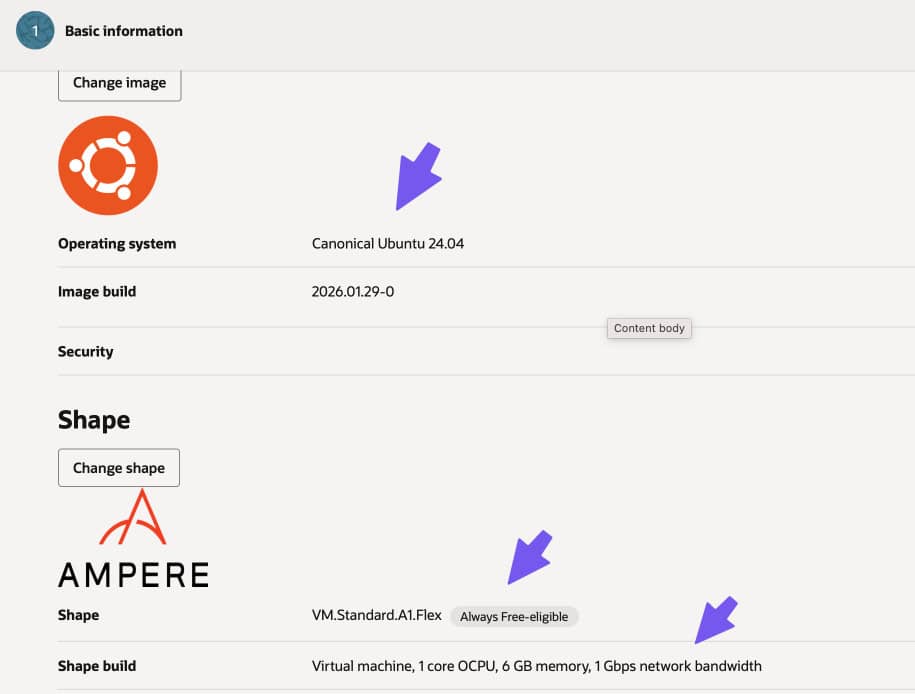The height and width of the screenshot is (694, 915).
Task: Click the Canonical Ubuntu 24.04 label
Action: (387, 243)
